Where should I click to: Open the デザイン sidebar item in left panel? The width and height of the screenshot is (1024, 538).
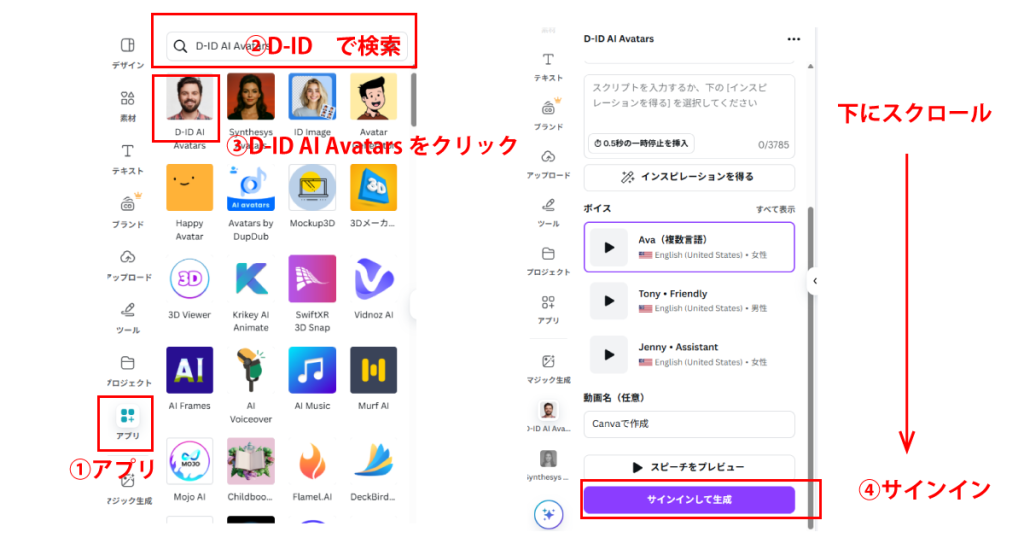pyautogui.click(x=127, y=53)
